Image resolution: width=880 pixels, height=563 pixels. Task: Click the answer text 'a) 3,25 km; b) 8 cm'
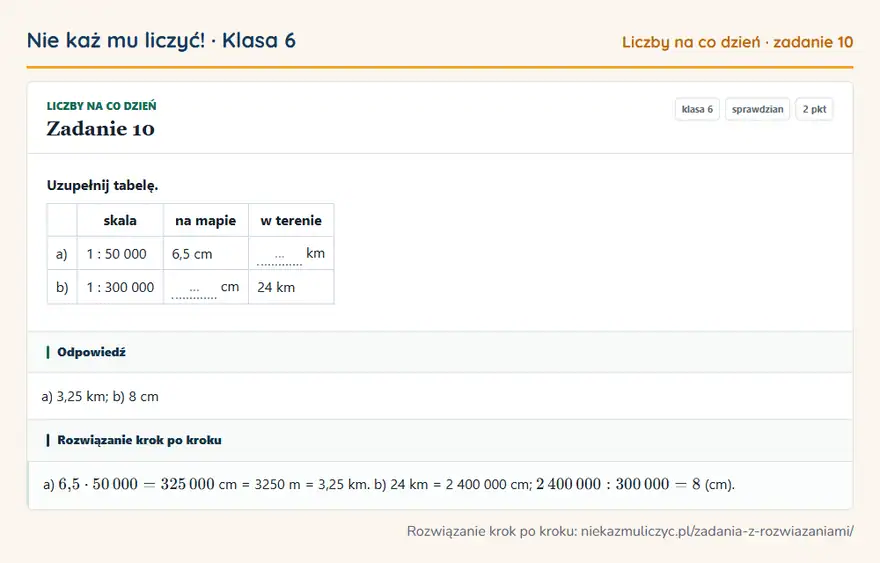pyautogui.click(x=100, y=396)
